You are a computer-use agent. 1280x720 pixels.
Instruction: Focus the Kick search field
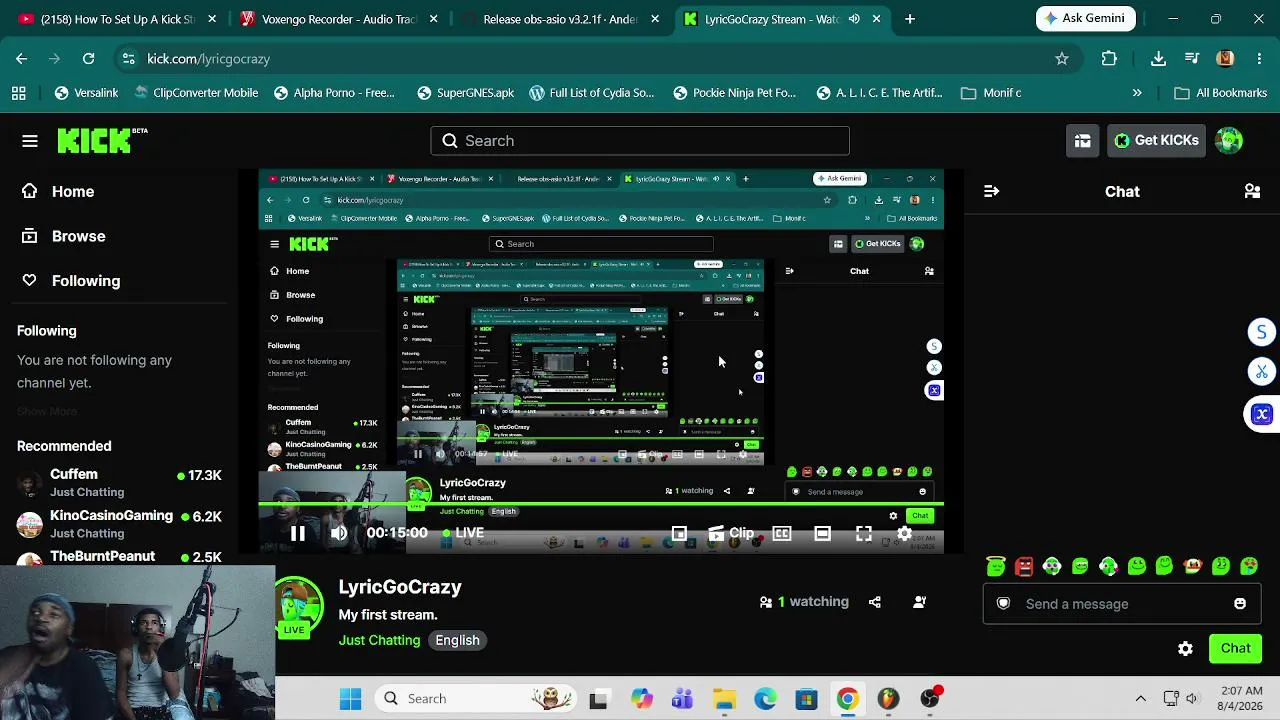tap(640, 141)
